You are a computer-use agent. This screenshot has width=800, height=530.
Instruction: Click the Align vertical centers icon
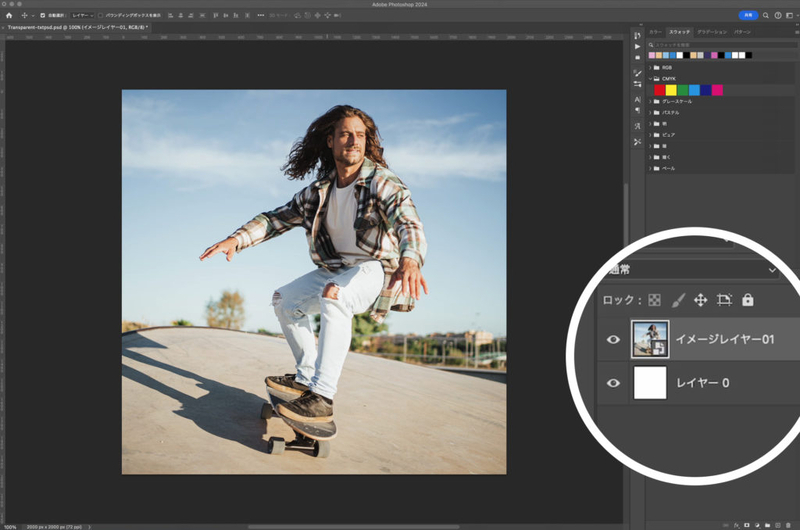pos(226,16)
